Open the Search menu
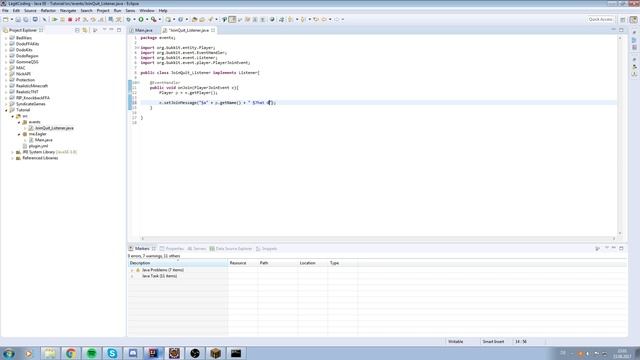 86,11
